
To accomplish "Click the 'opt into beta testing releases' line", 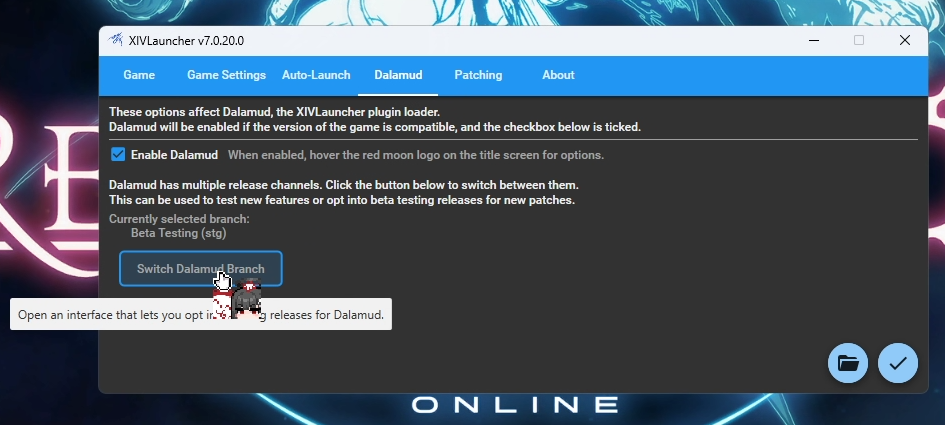I will click(x=342, y=200).
